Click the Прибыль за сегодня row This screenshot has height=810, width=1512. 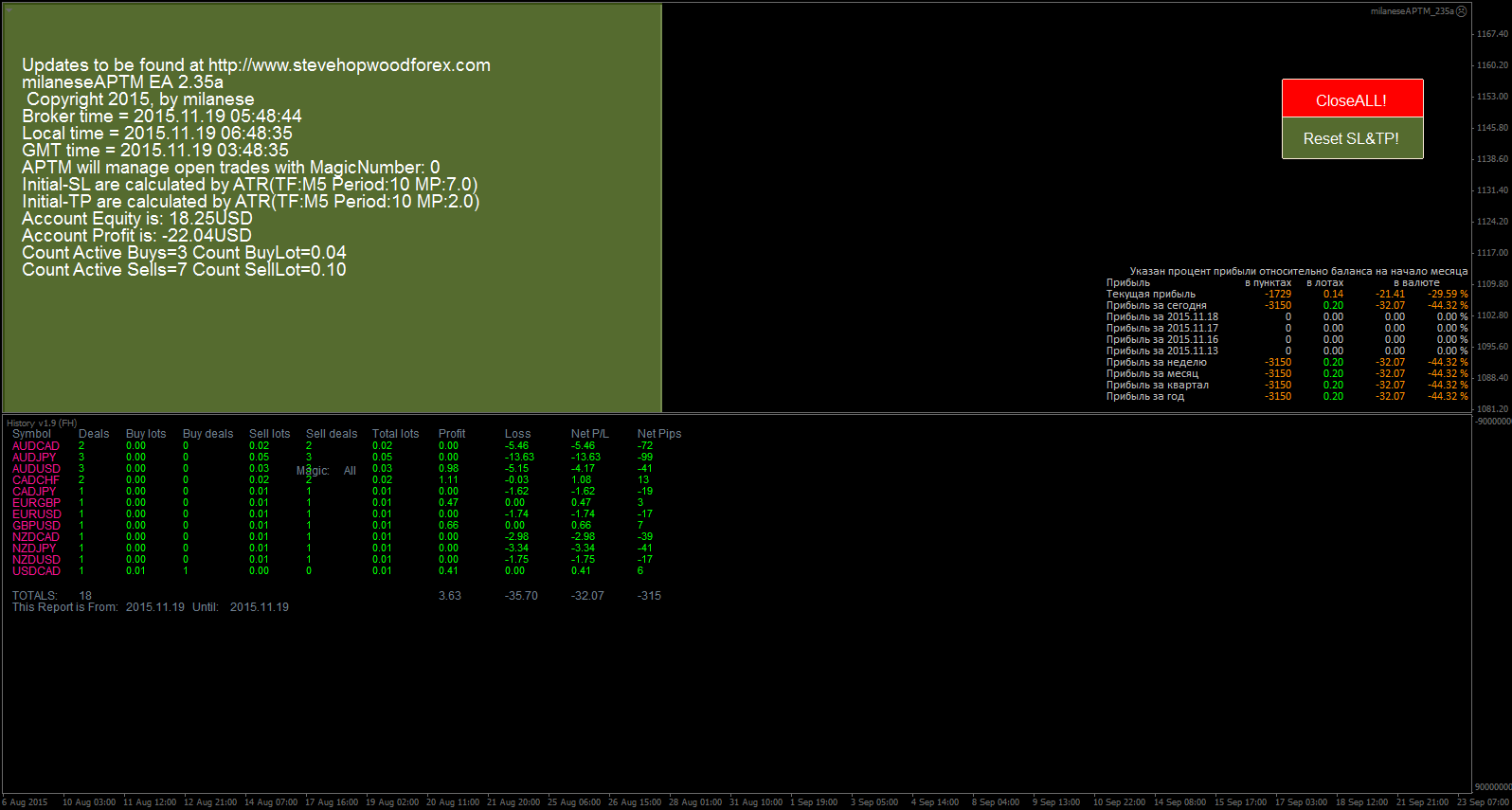(1287, 306)
